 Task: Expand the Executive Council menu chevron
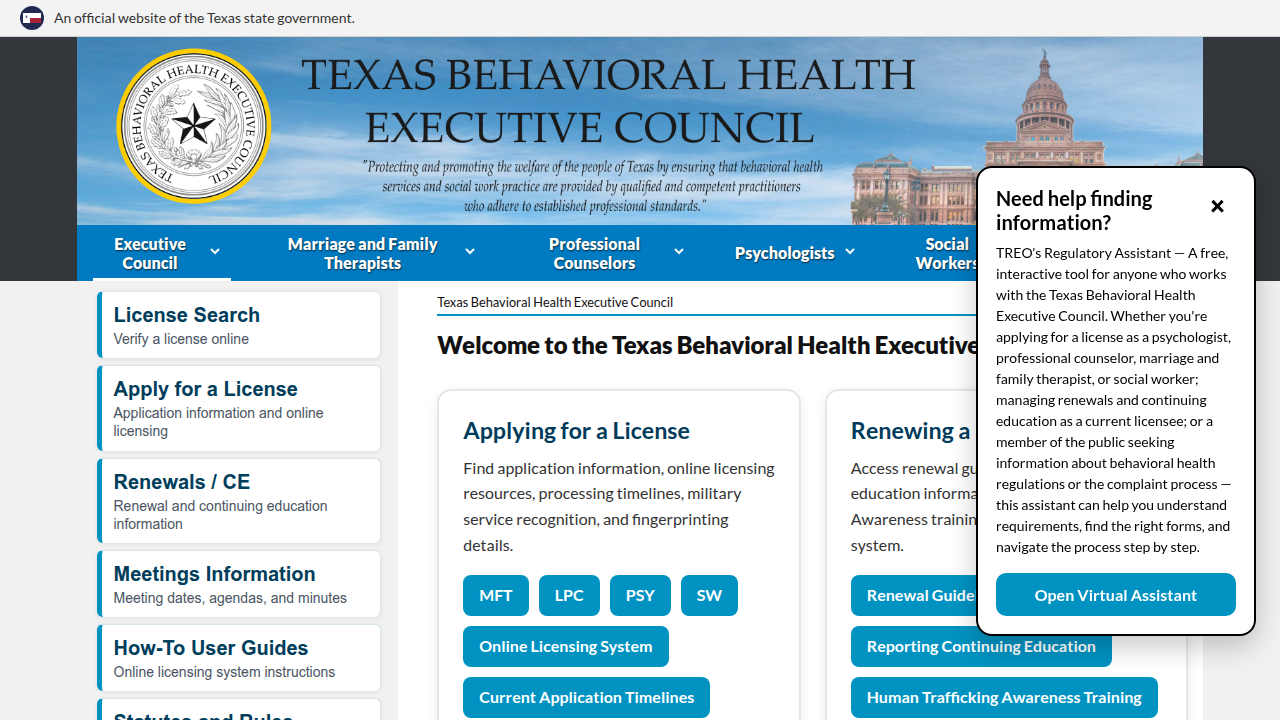[x=215, y=252]
